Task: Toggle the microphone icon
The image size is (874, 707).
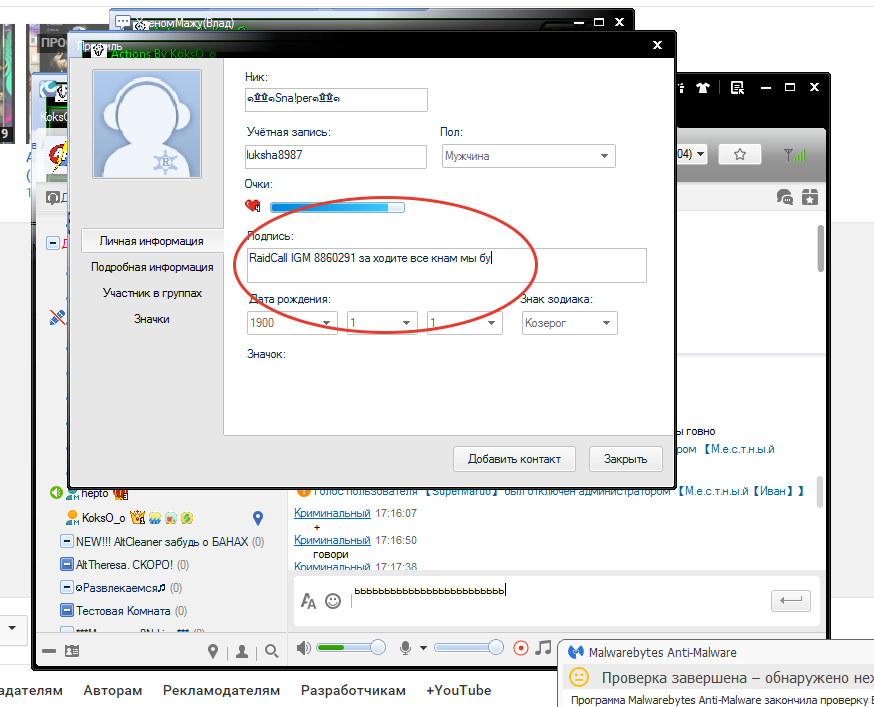Action: (406, 648)
